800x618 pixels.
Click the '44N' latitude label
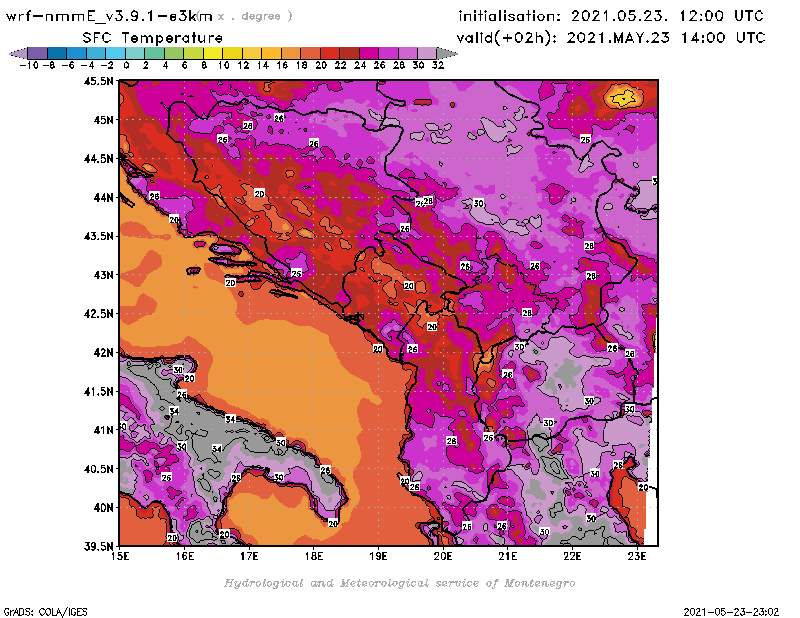(x=103, y=197)
